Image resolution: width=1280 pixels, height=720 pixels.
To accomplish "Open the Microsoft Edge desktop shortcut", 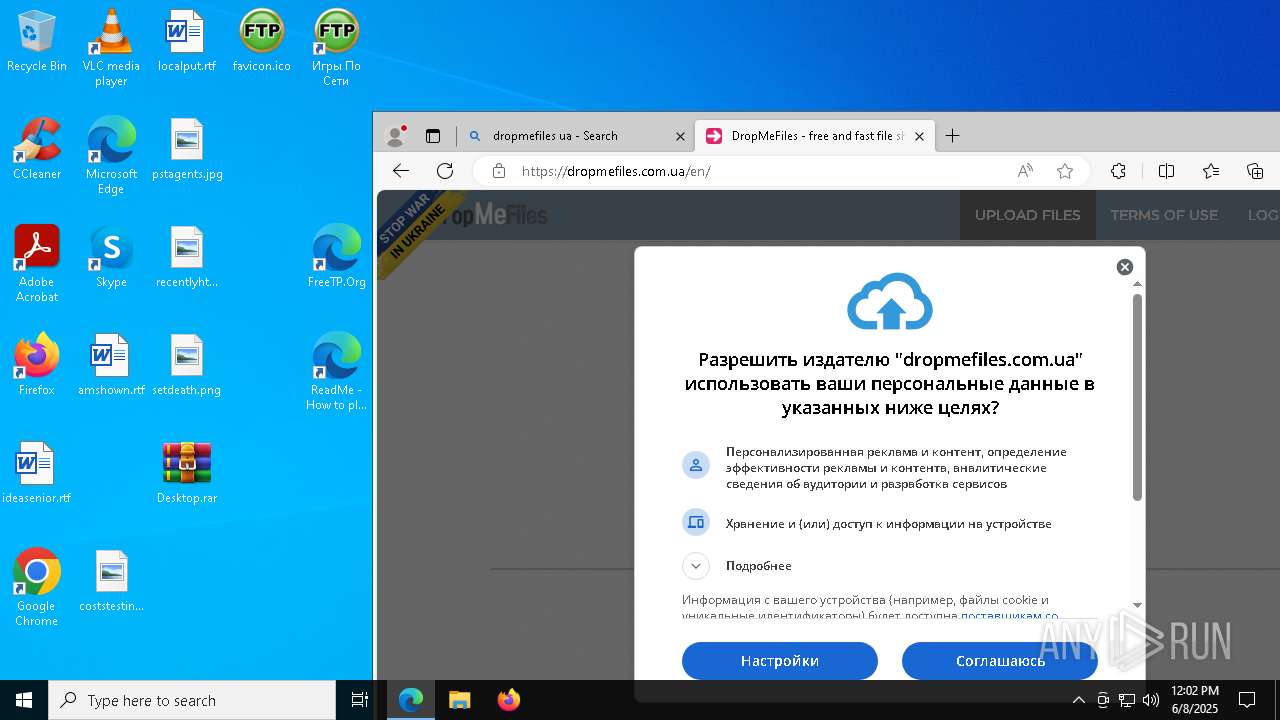I will 111,156.
